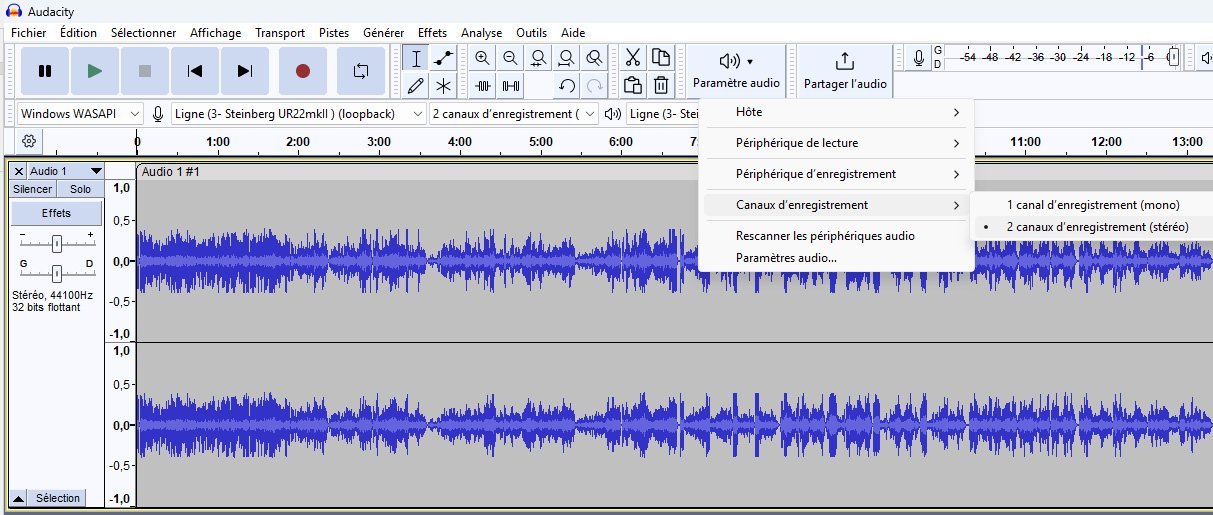Select the Draw pencil tool
This screenshot has height=515, width=1213.
click(x=416, y=85)
